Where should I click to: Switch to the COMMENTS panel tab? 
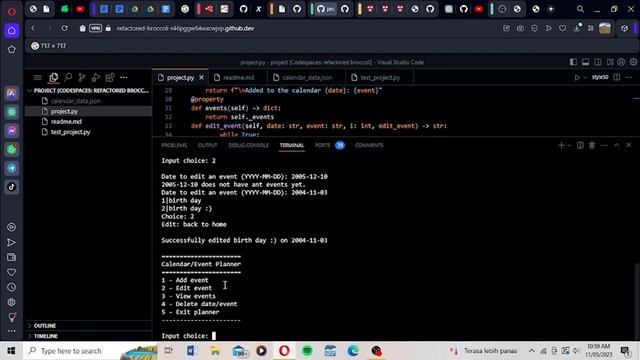coord(369,145)
